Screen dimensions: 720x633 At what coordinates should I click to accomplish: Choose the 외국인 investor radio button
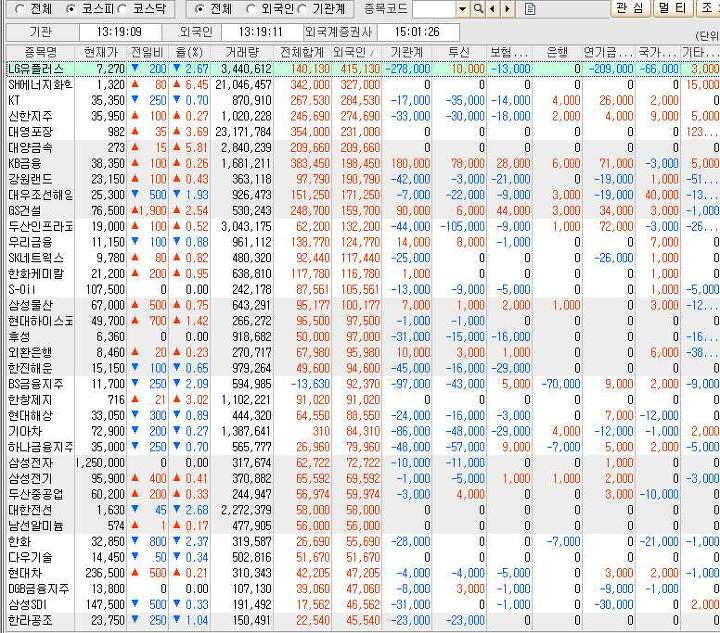[251, 9]
